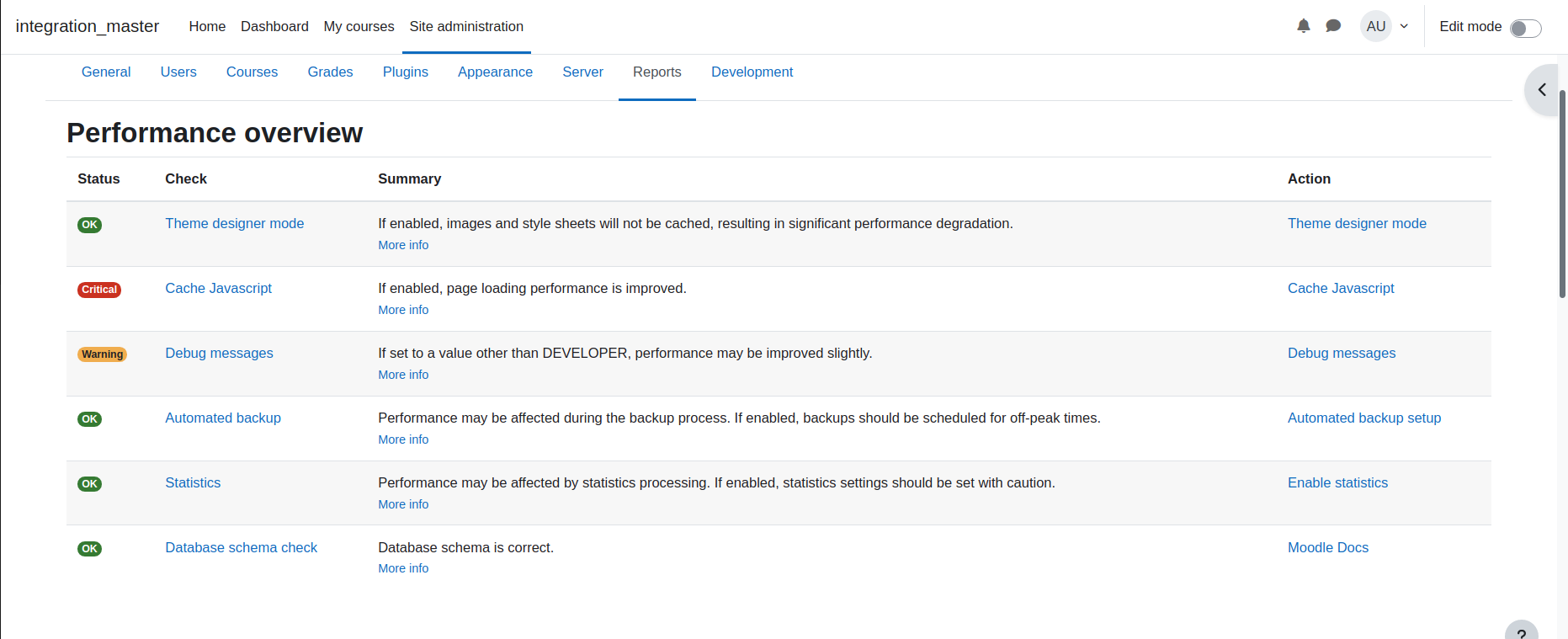Image resolution: width=1568 pixels, height=639 pixels.
Task: Switch to the Users tab
Action: 178,72
